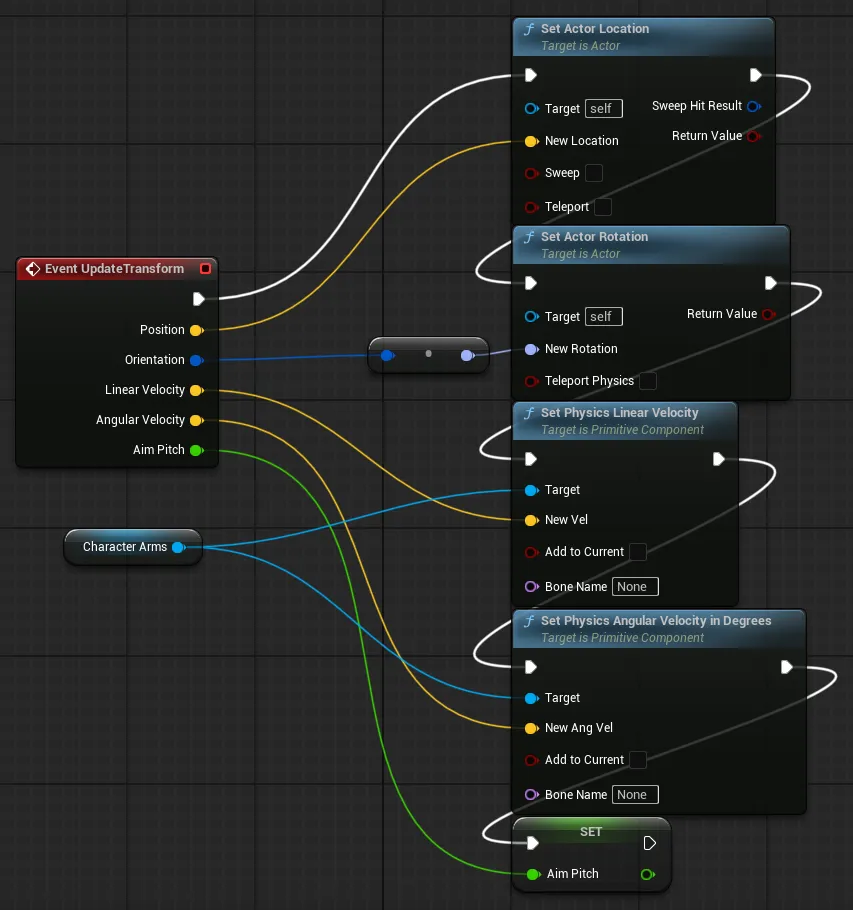This screenshot has height=910, width=853.
Task: Click the conversion node blue input pin
Action: coord(388,355)
